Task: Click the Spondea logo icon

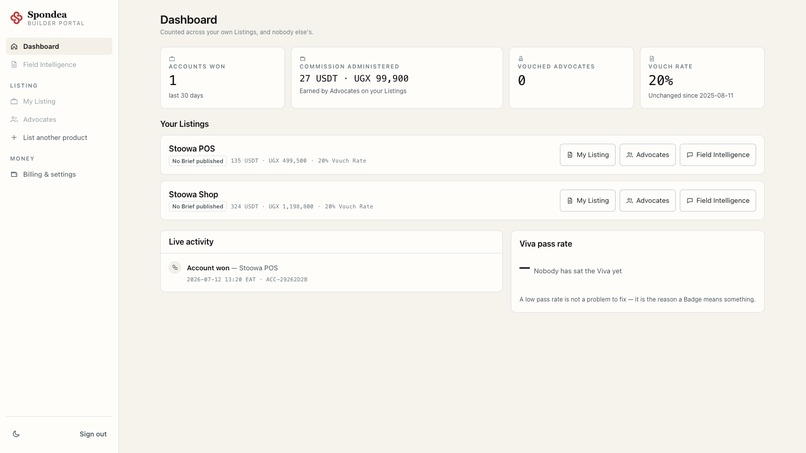Action: point(16,18)
